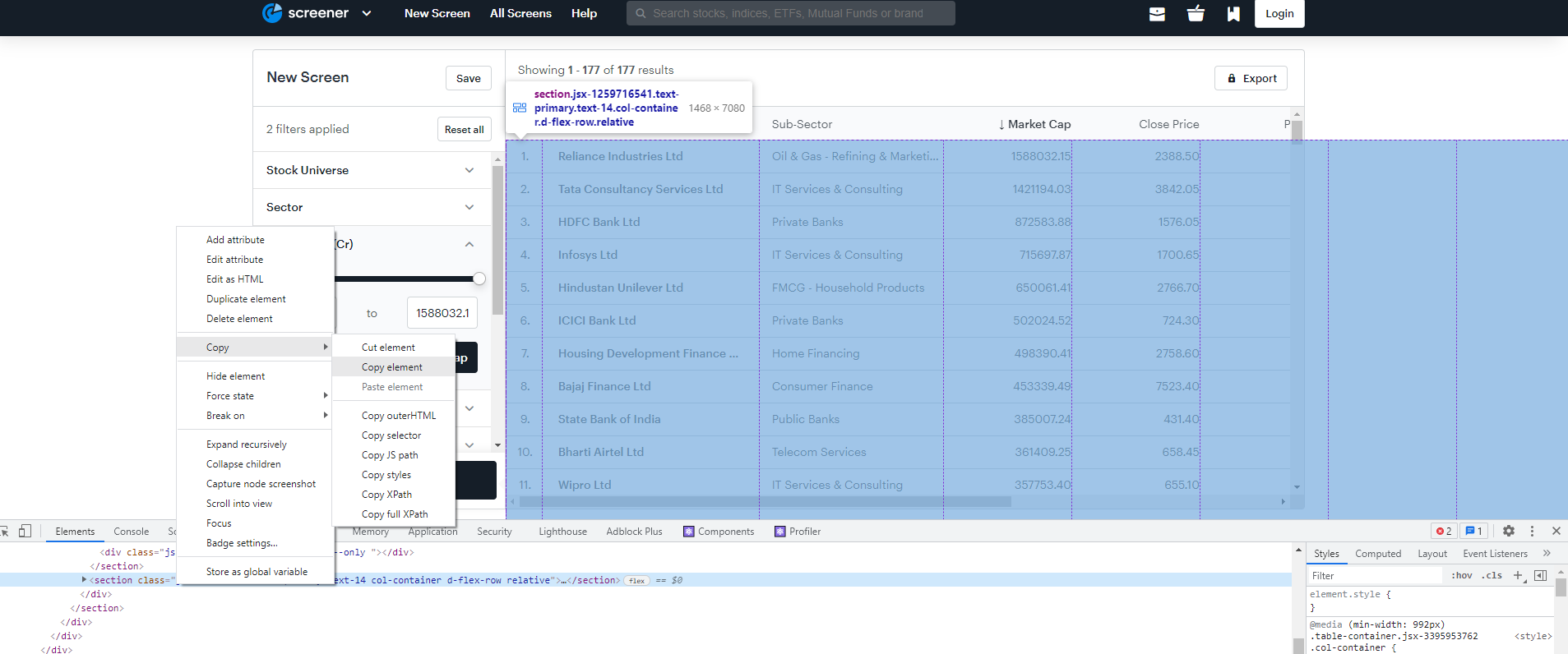Open the basket icon in the top bar
The width and height of the screenshot is (1568, 654).
pyautogui.click(x=1196, y=13)
